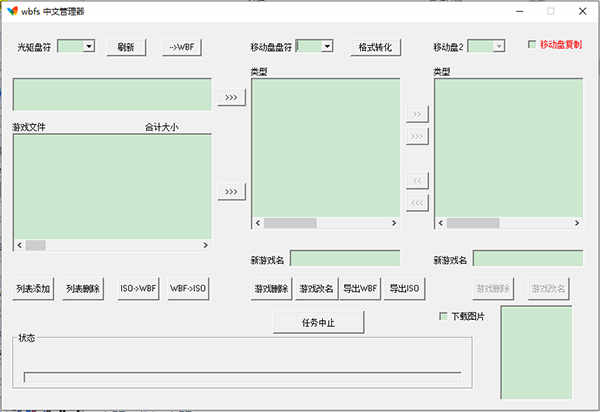The image size is (600, 412).
Task: Click the game file list horizontal scrollbar thumb
Action: point(36,245)
